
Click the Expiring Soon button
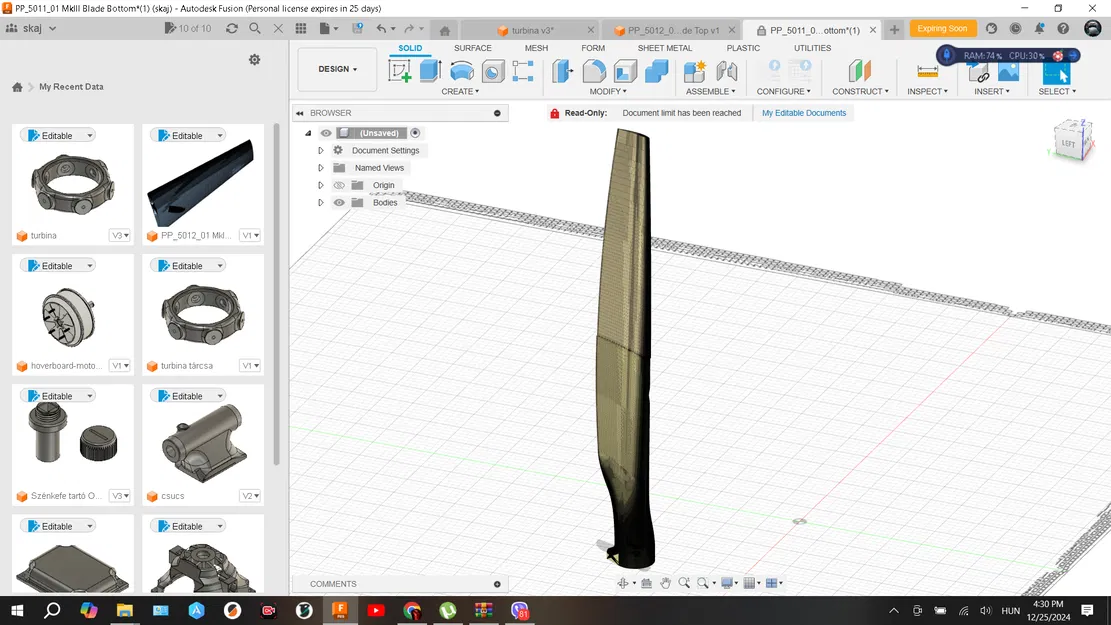pyautogui.click(x=942, y=28)
